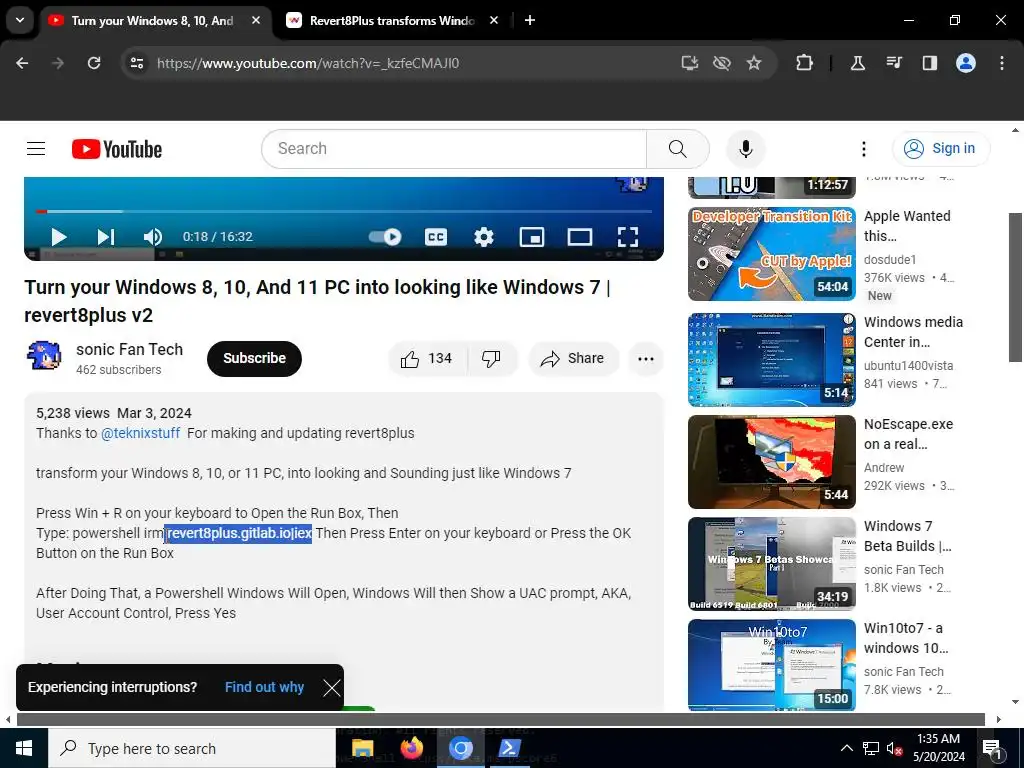Viewport: 1024px width, 768px height.
Task: Switch to theater mode
Action: tap(579, 236)
